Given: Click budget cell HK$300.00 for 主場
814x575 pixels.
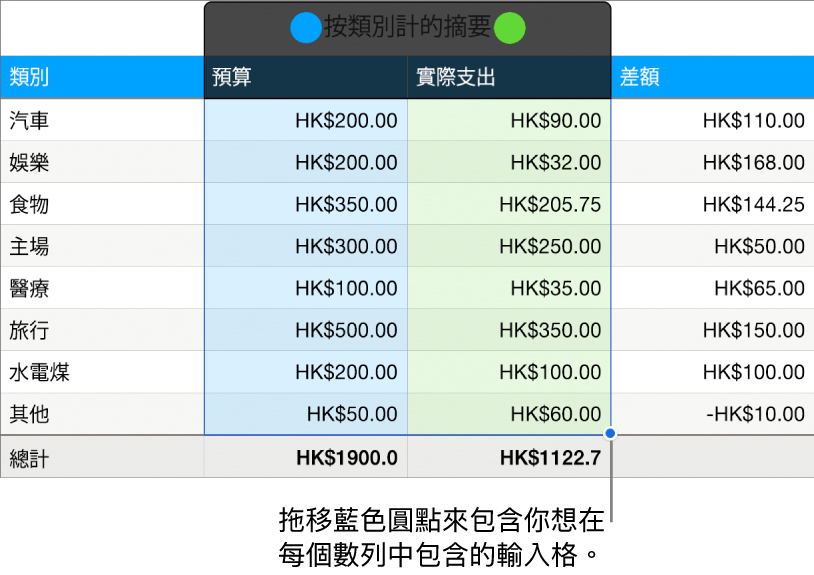Looking at the screenshot, I should 306,246.
